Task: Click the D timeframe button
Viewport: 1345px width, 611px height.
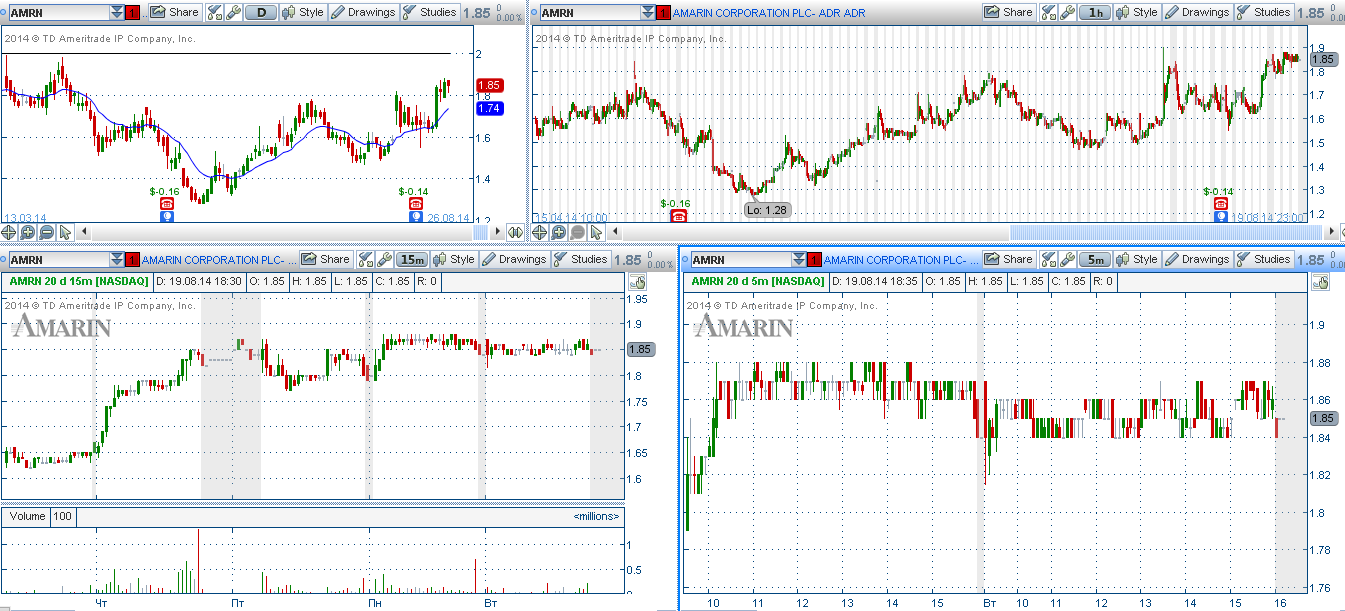Action: pos(261,13)
